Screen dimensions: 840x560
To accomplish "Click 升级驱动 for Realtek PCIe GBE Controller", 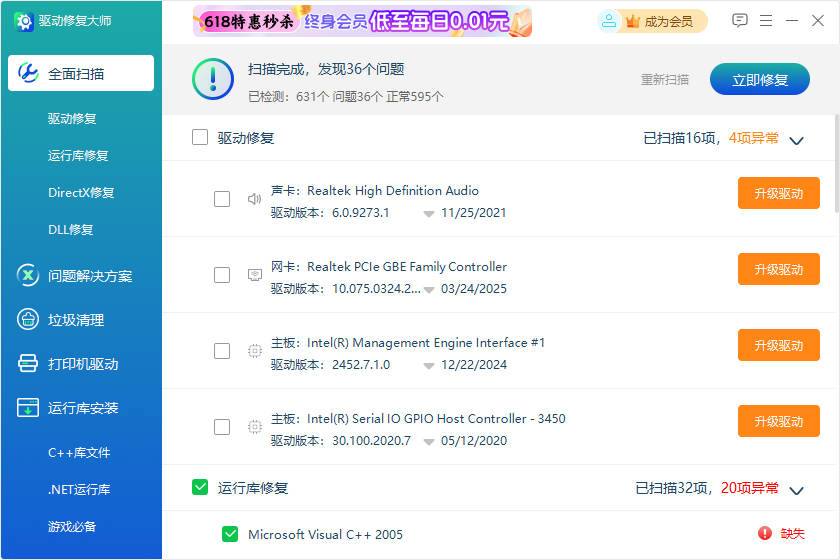I will tap(778, 269).
